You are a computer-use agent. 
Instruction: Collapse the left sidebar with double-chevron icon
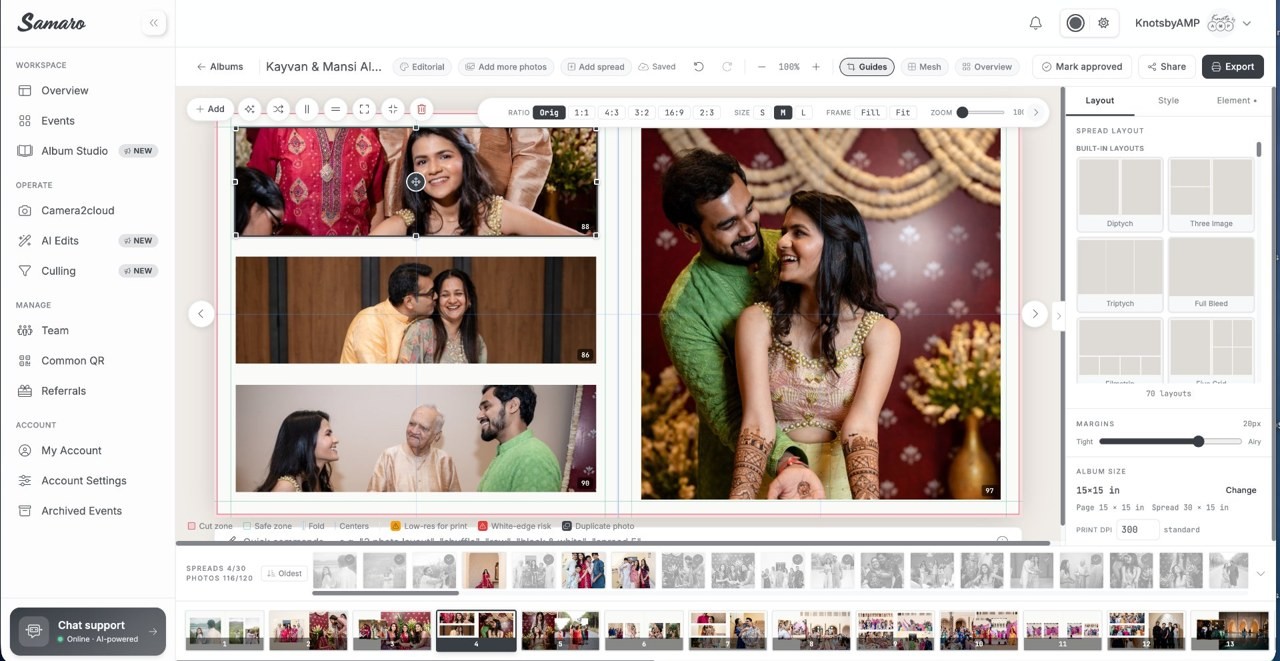click(153, 22)
